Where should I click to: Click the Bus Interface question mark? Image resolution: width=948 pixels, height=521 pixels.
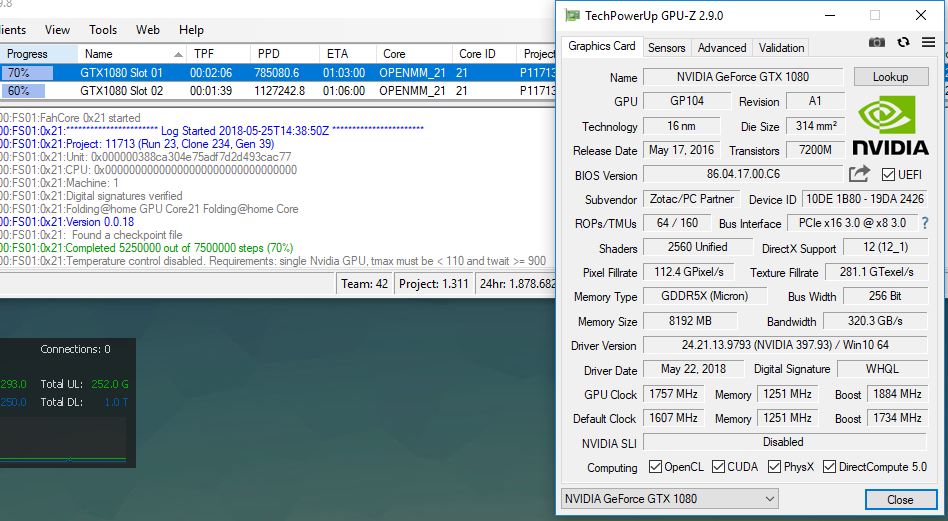click(x=924, y=223)
